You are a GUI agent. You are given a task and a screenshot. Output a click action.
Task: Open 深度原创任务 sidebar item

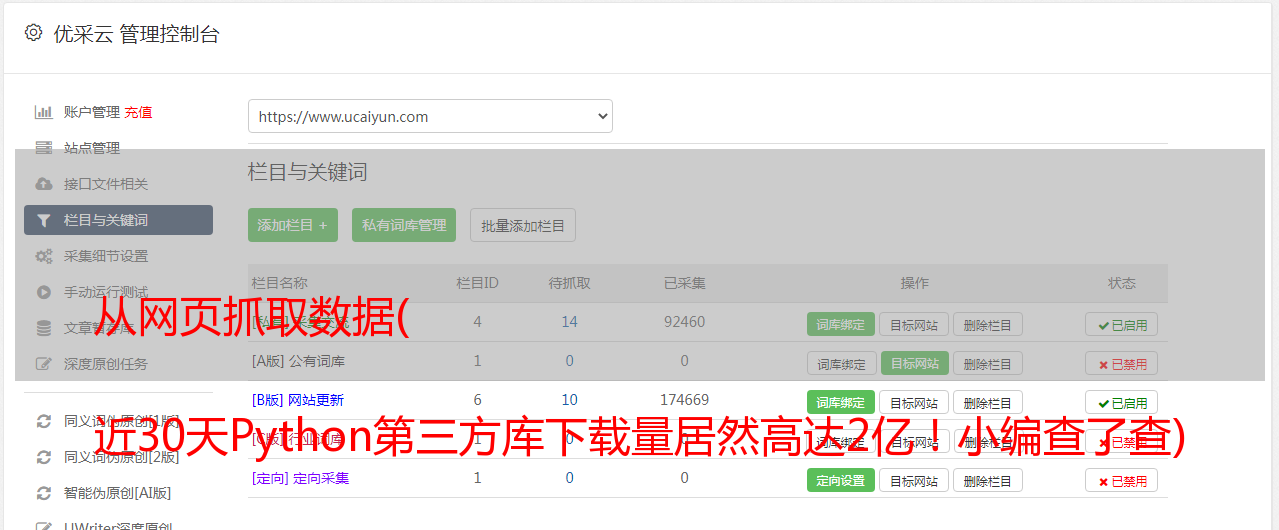[x=106, y=364]
